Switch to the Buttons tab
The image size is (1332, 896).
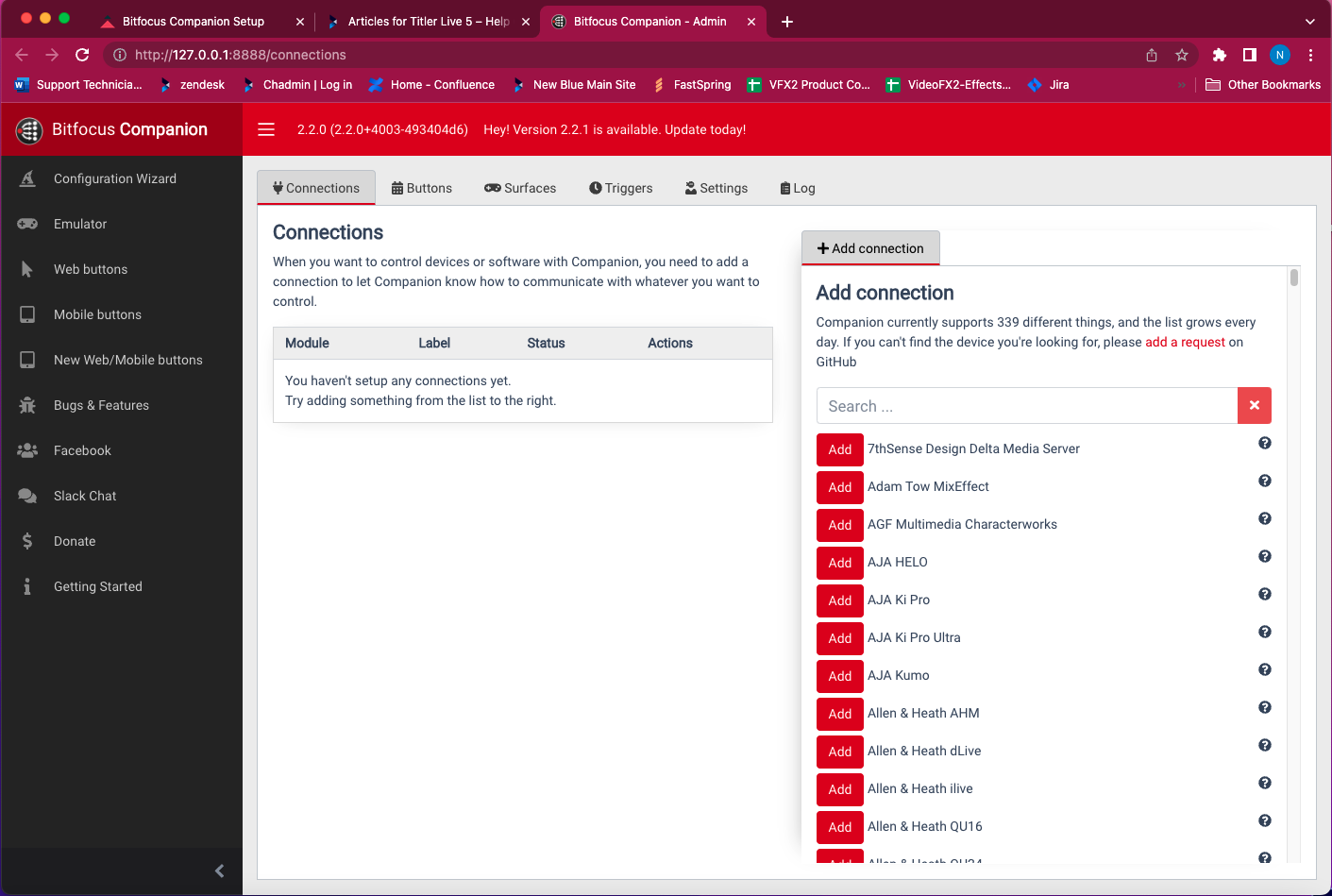[422, 188]
